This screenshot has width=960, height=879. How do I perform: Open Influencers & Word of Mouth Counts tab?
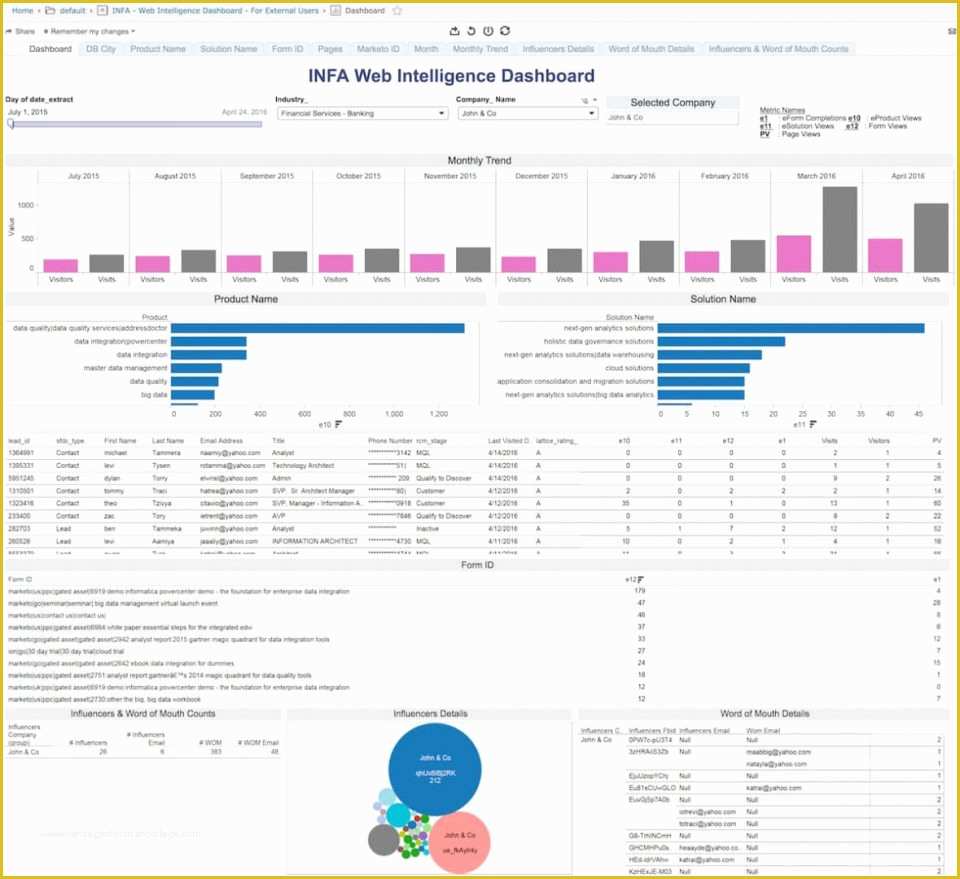(778, 49)
